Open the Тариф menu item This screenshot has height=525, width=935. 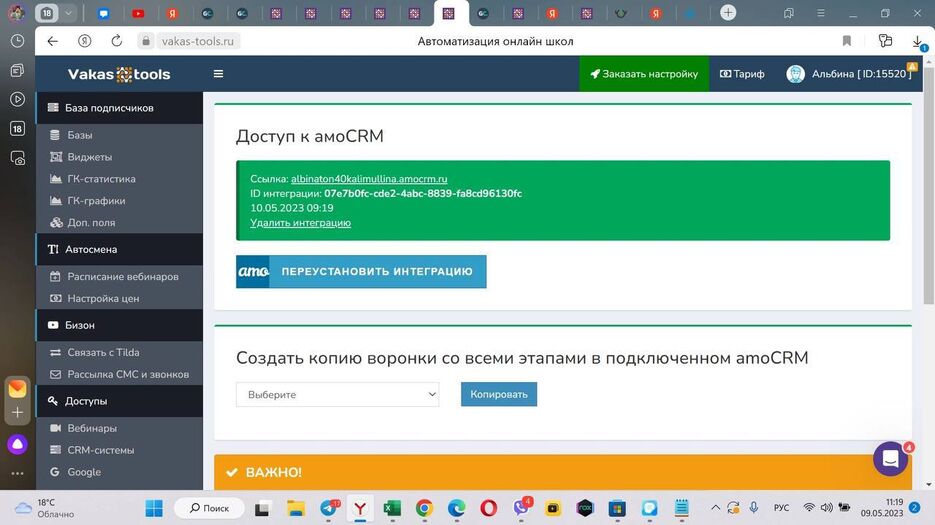coord(742,74)
